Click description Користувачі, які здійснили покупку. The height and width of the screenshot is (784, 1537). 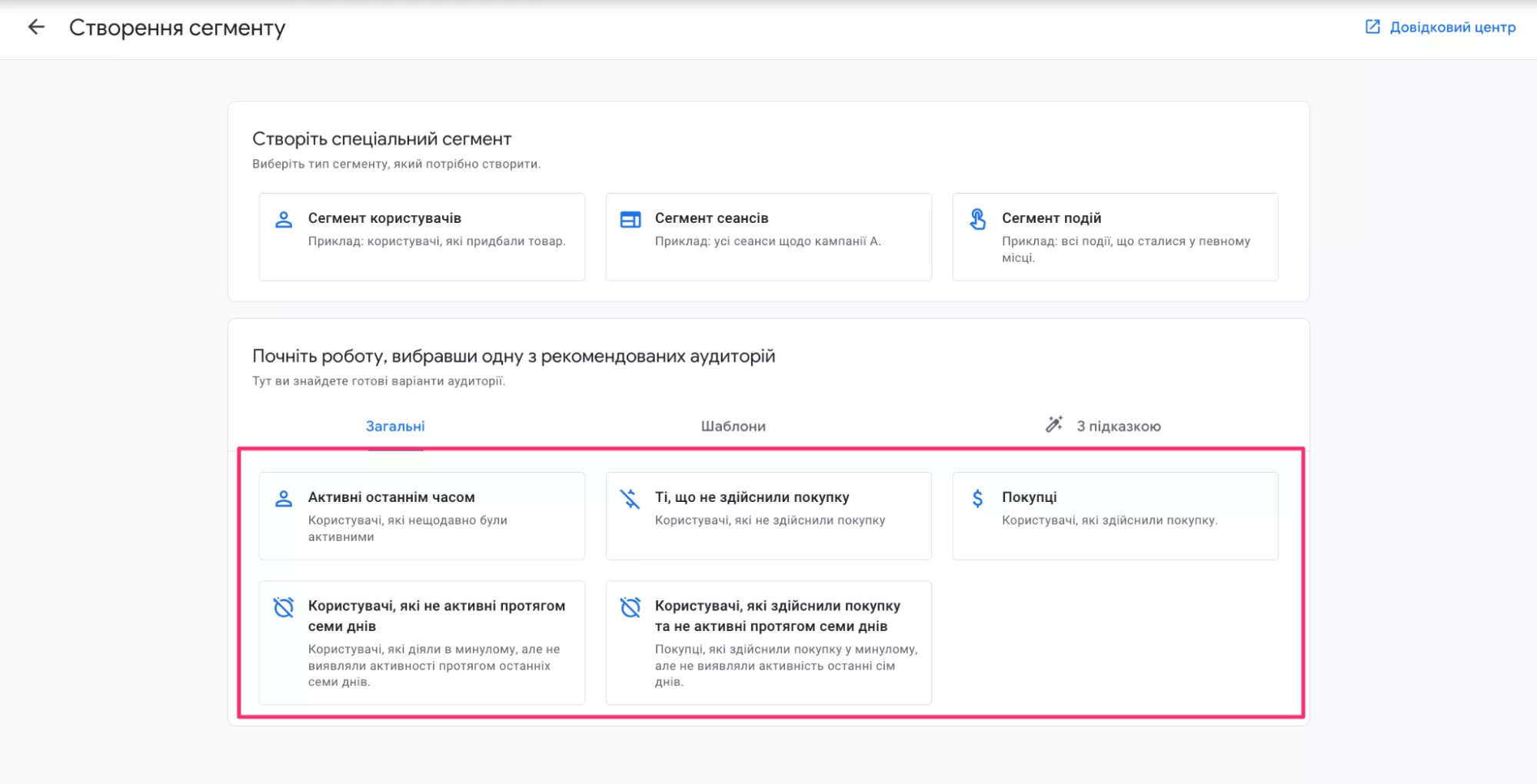tap(1110, 520)
